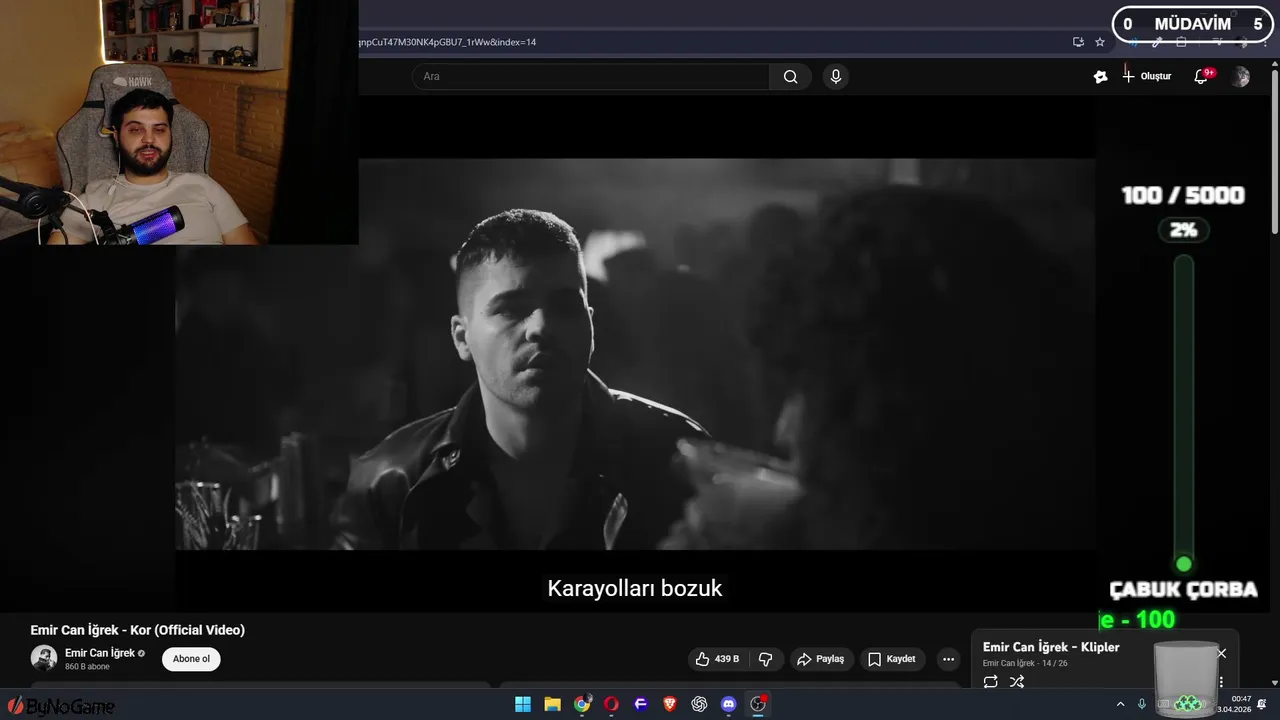This screenshot has height=720, width=1280.
Task: Open File Explorer from the taskbar
Action: [x=552, y=704]
